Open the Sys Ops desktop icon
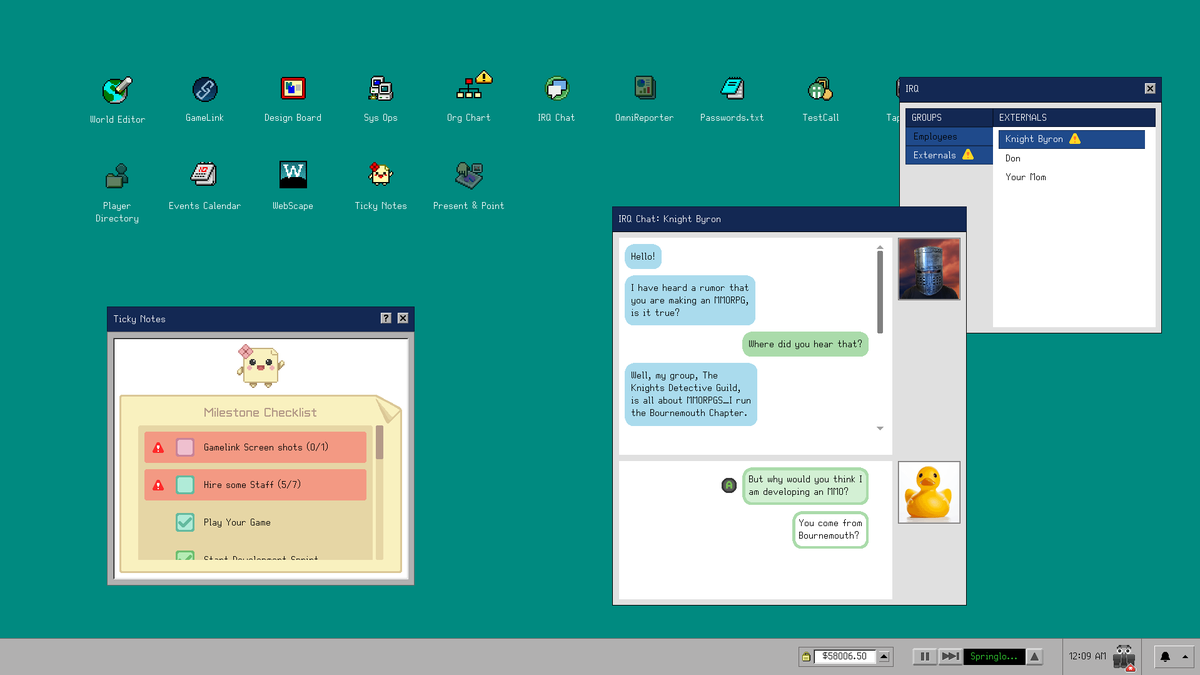 [x=380, y=89]
